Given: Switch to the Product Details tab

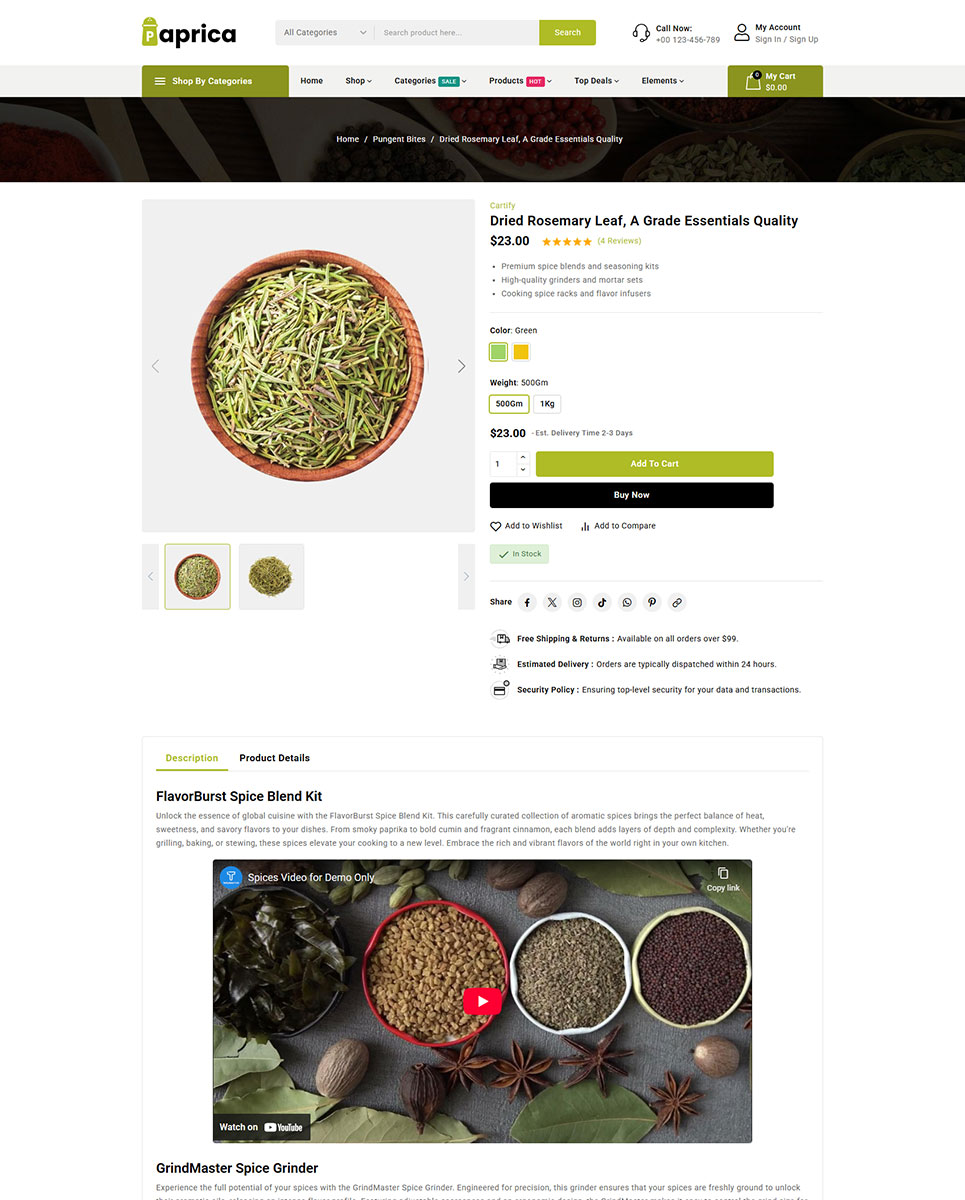Looking at the screenshot, I should (x=275, y=758).
